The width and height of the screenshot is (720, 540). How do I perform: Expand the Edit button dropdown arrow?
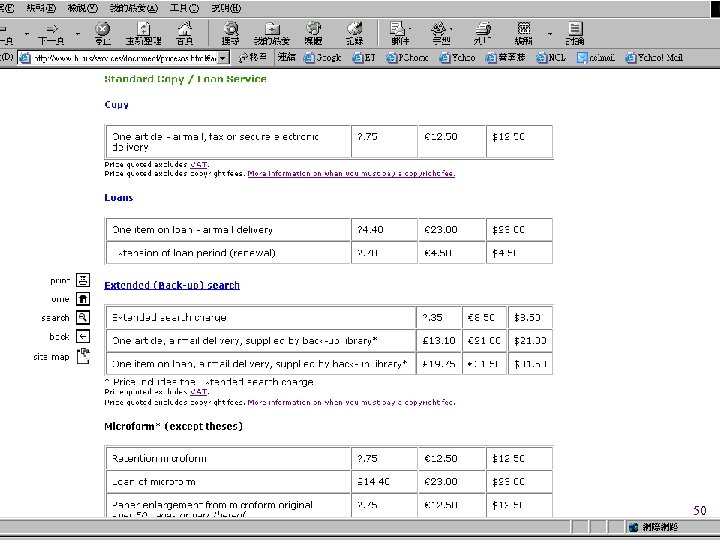click(x=550, y=34)
